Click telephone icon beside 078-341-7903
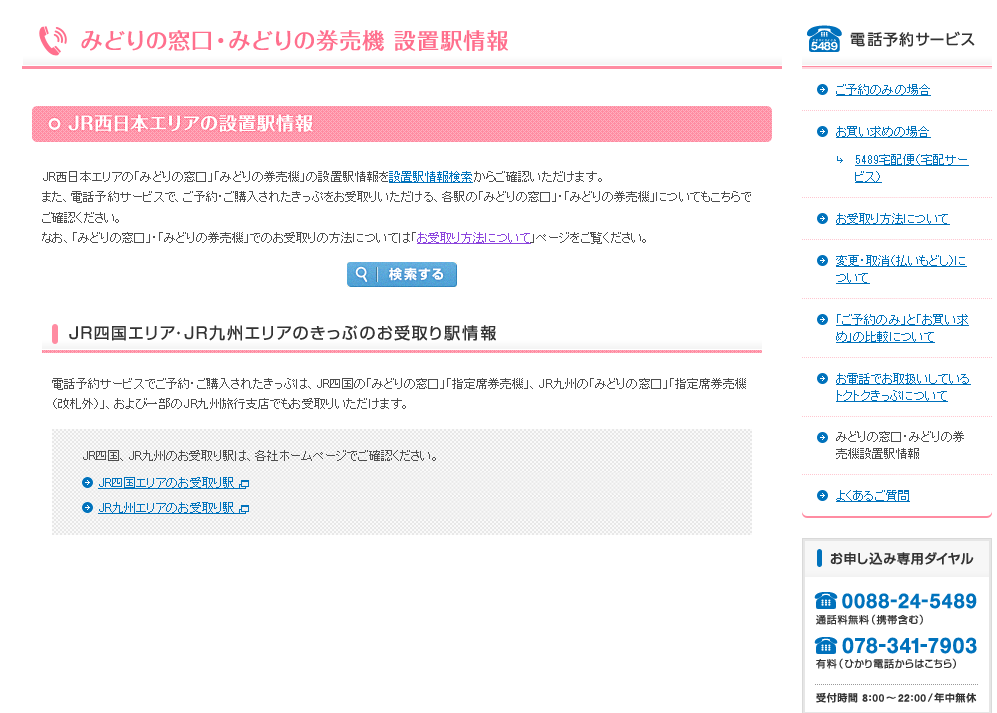 826,646
